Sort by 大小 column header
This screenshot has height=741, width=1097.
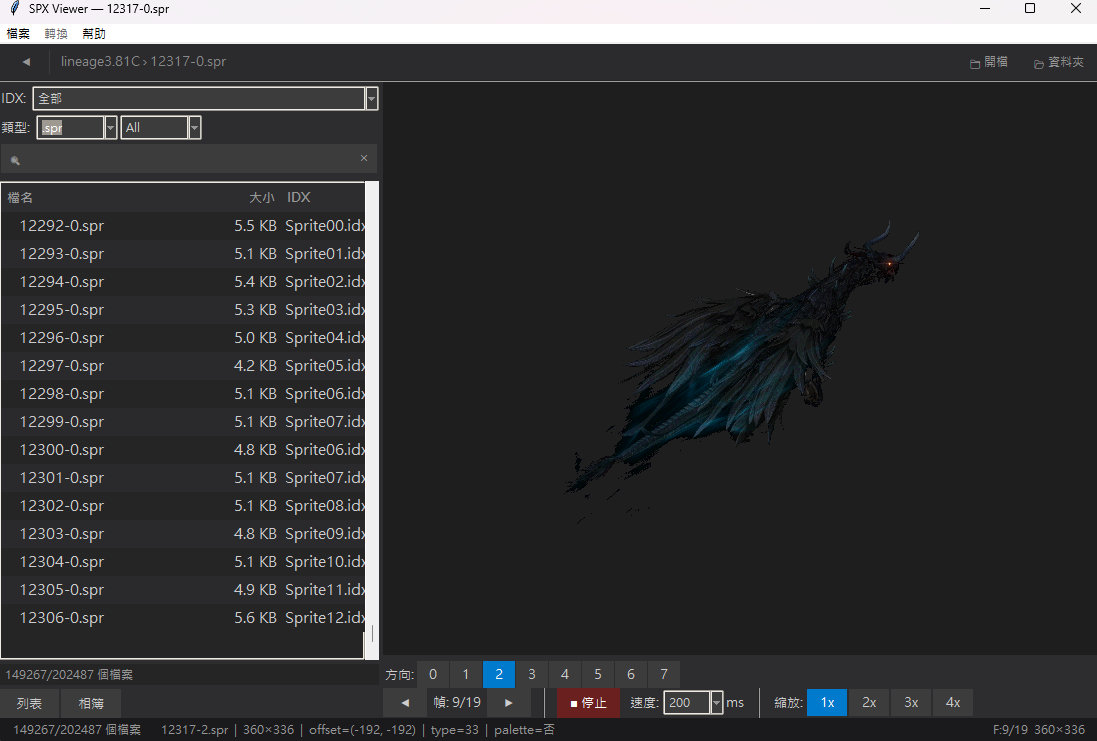point(262,198)
